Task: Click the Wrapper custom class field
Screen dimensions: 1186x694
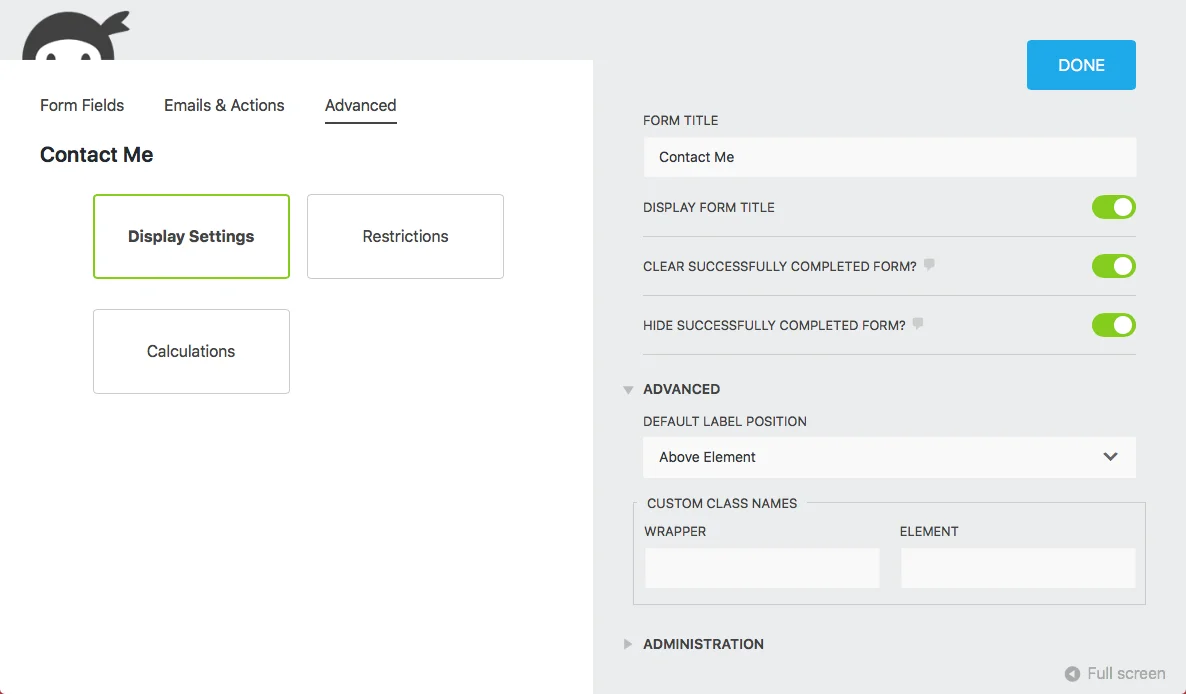Action: 762,567
